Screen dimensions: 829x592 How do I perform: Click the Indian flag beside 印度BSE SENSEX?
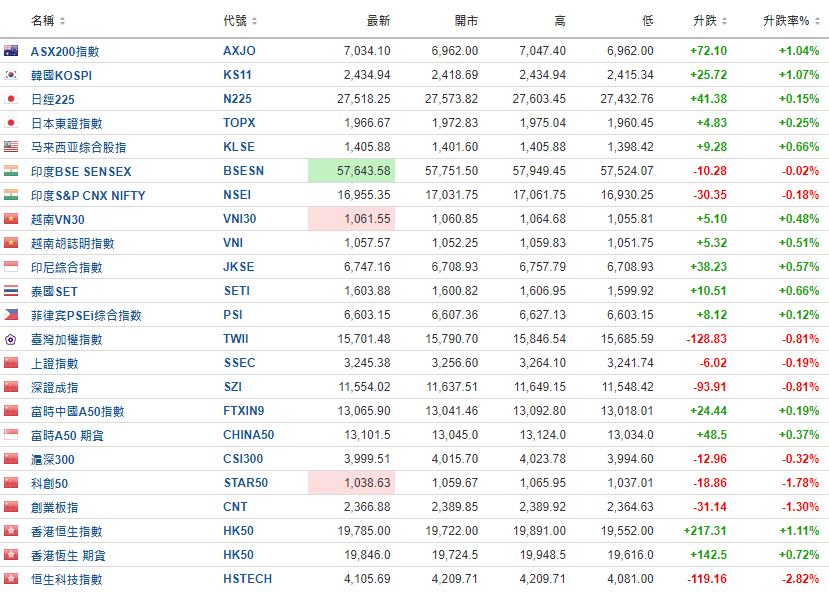point(11,171)
